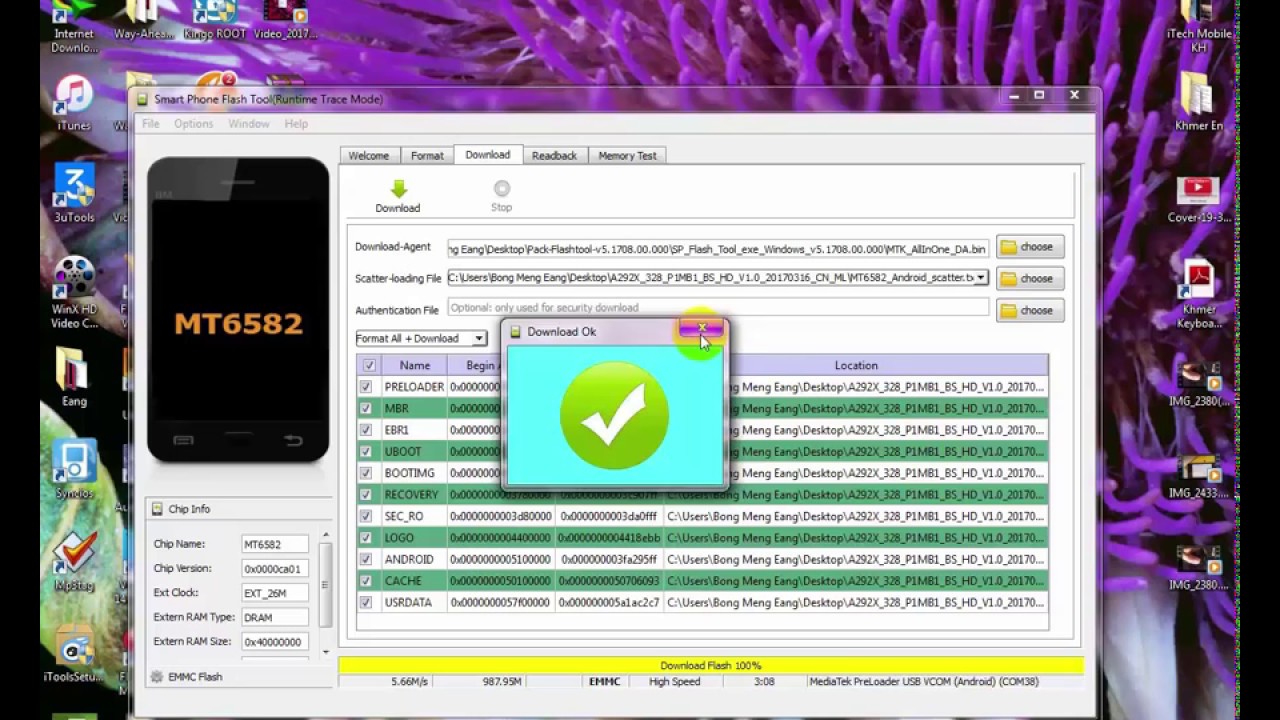Uncheck the PRELOADER partition checkbox
This screenshot has height=720, width=1280.
366,387
